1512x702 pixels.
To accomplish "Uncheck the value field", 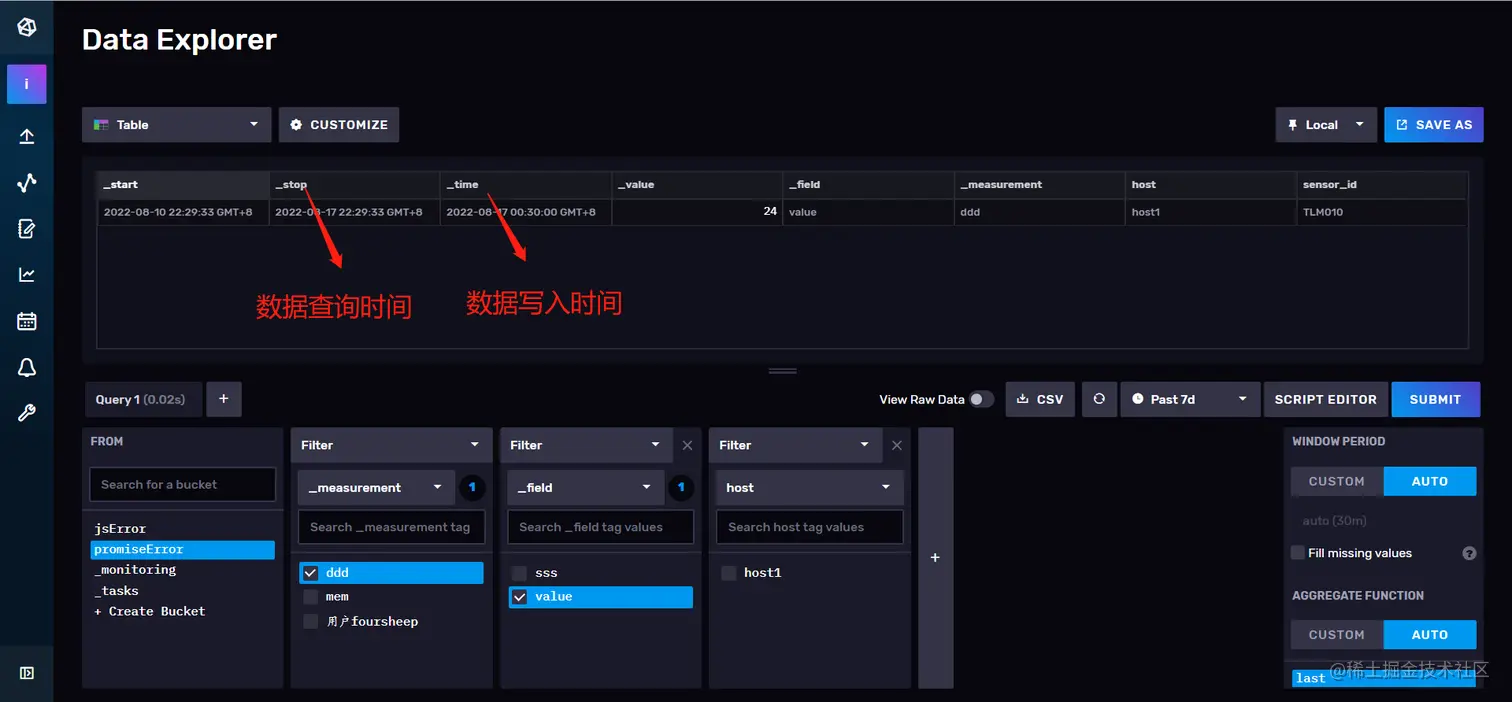I will pos(520,597).
